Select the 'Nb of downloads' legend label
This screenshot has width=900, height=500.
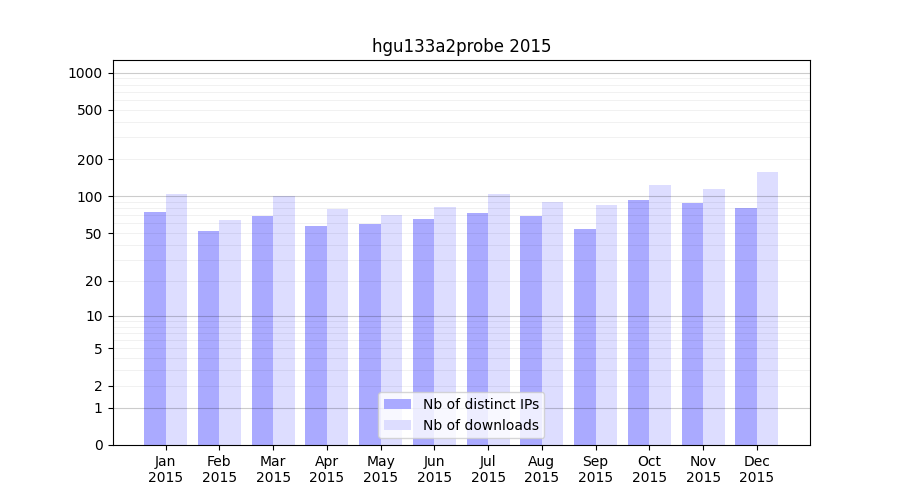[480, 425]
